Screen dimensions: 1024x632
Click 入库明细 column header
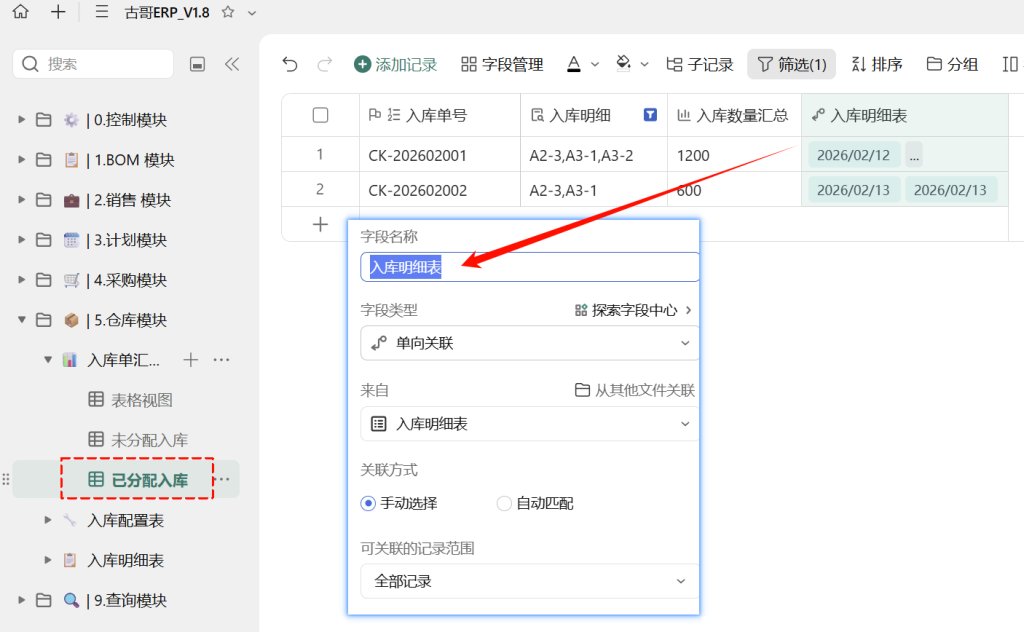coord(594,115)
